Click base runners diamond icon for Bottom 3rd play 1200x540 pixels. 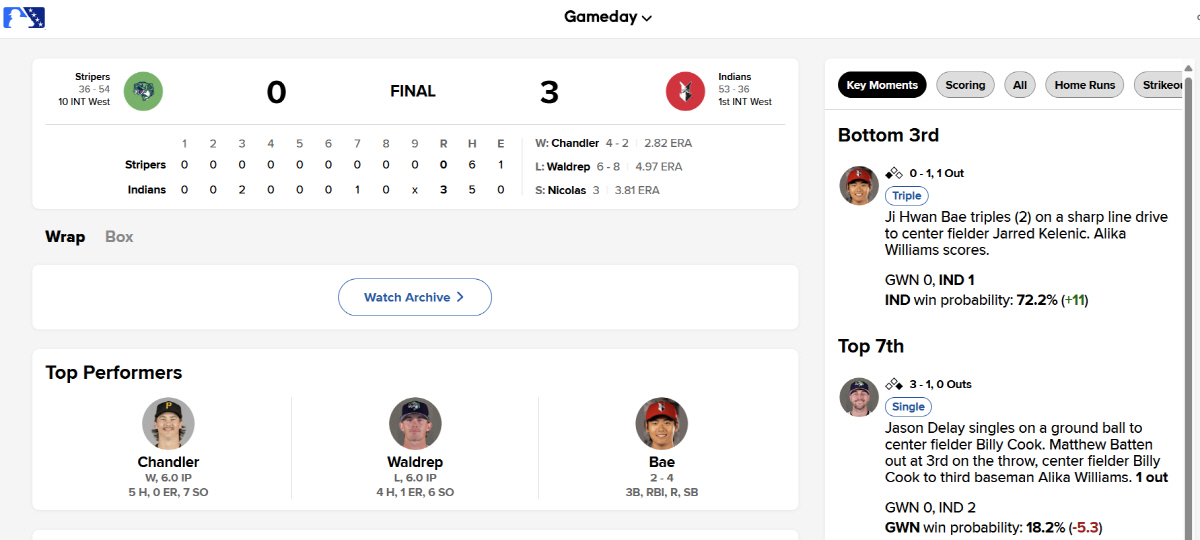pyautogui.click(x=894, y=173)
